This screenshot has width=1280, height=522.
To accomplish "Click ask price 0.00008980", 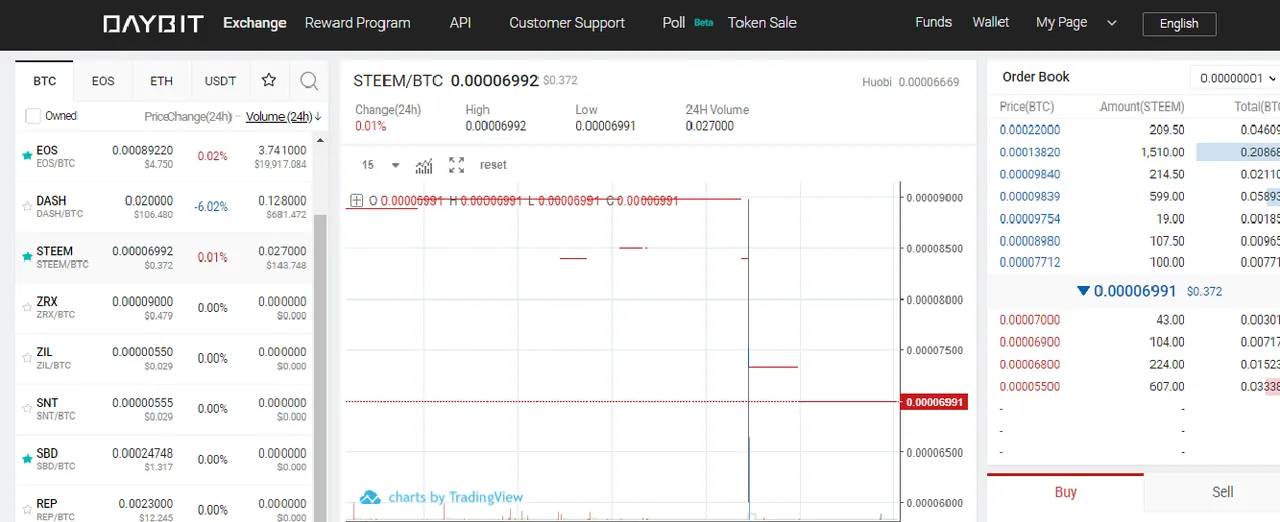I will point(1030,241).
